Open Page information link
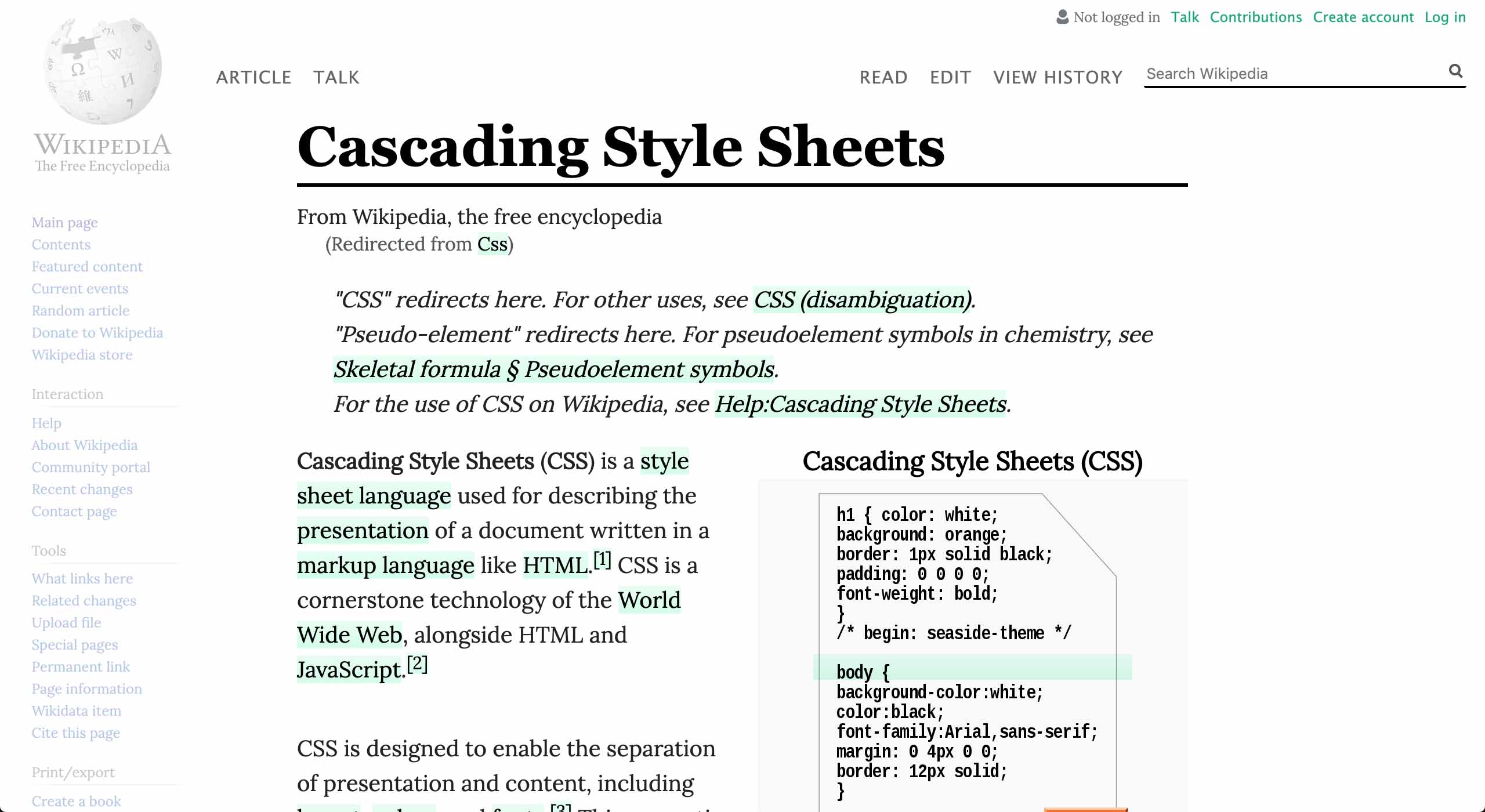1485x812 pixels. pos(87,689)
